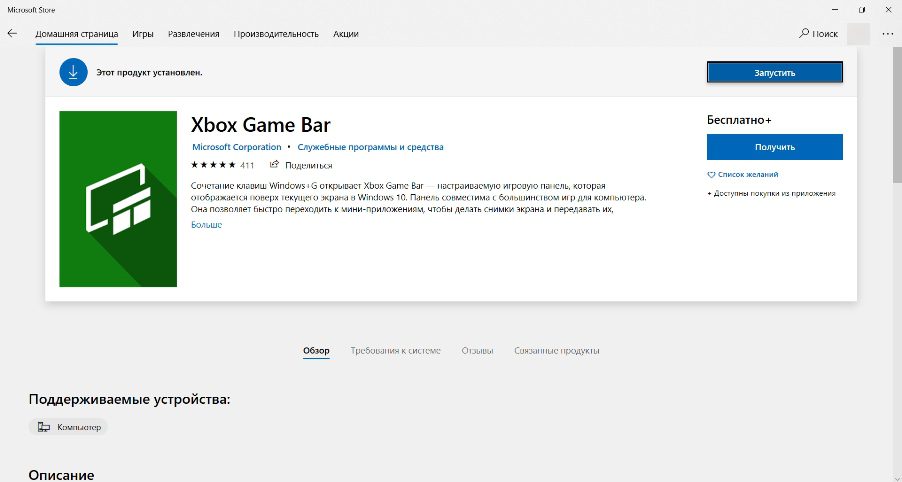
Task: Minimize the Microsoft Store window
Action: click(835, 10)
